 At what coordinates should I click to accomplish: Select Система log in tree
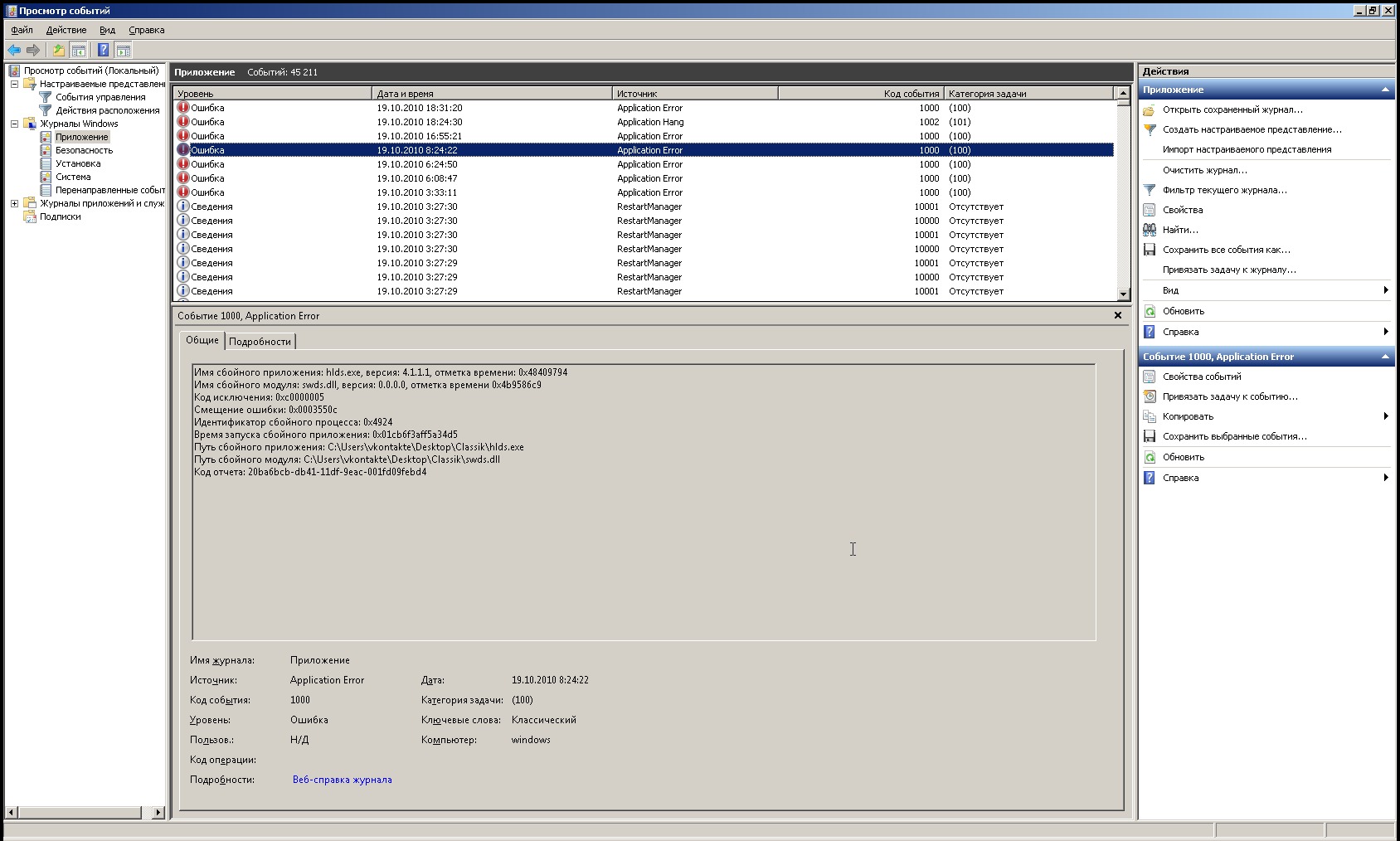click(73, 177)
